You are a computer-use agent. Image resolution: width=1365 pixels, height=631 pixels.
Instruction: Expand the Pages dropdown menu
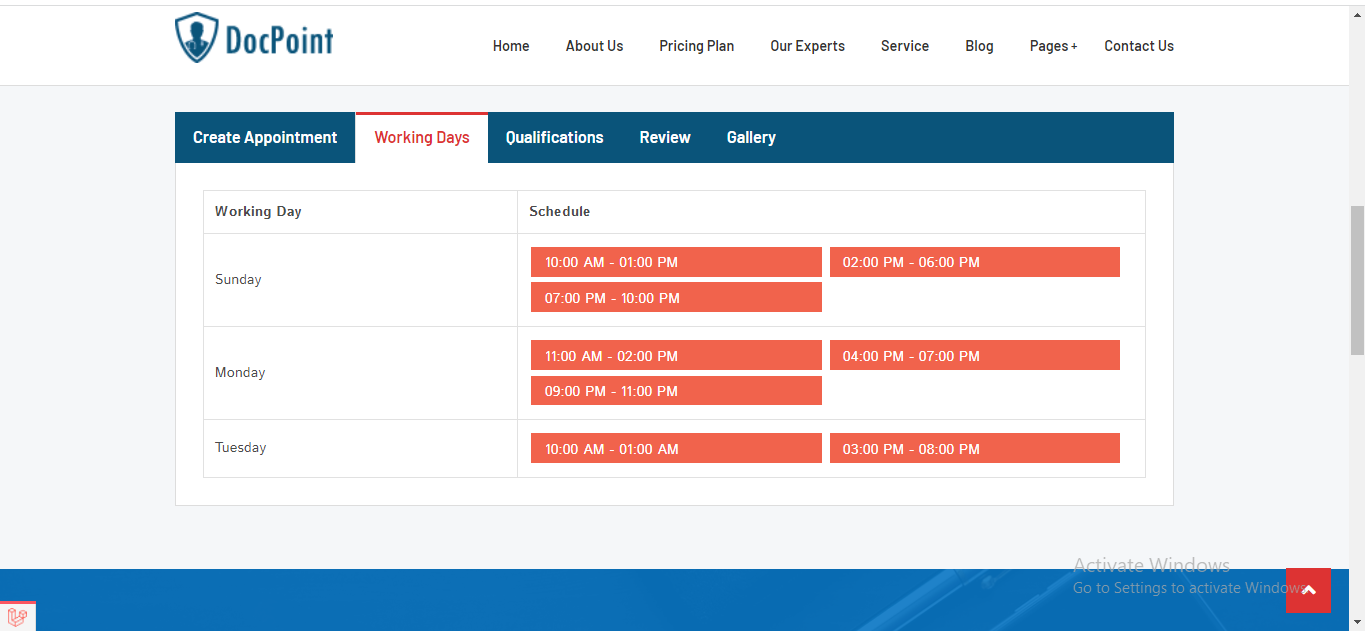(x=1053, y=46)
